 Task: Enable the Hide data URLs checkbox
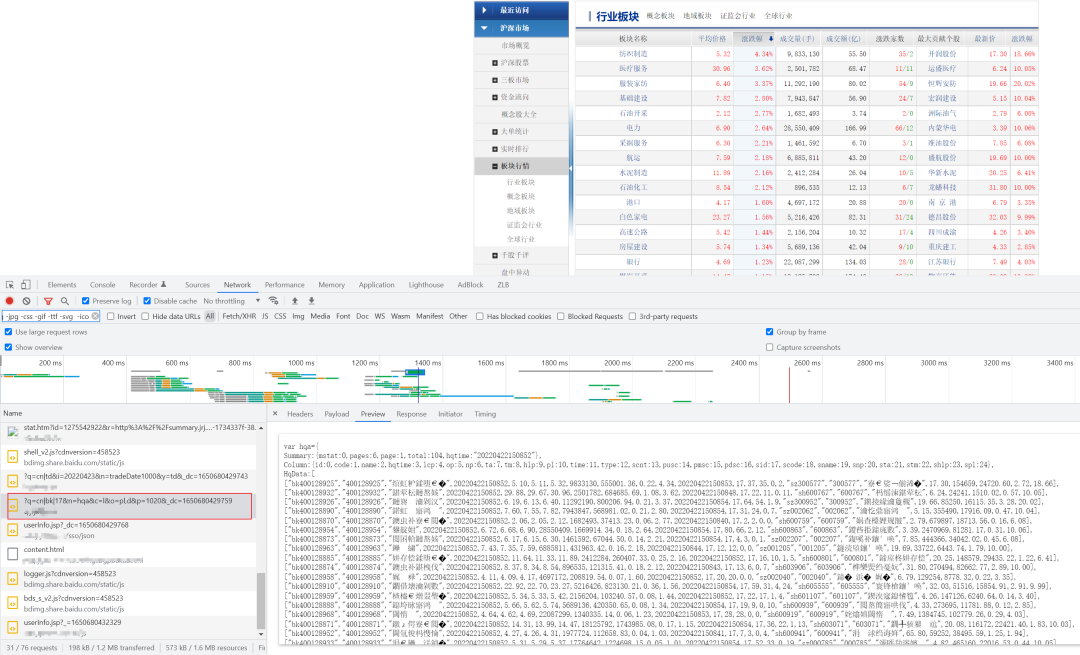(146, 316)
